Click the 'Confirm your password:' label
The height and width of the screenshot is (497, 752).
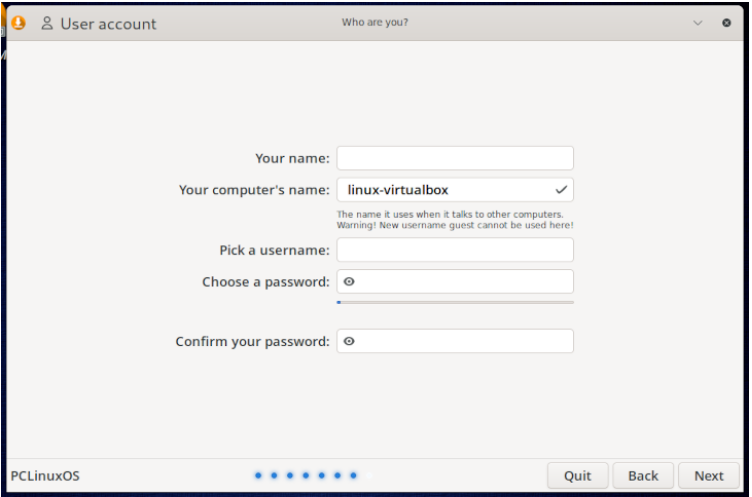(x=252, y=342)
